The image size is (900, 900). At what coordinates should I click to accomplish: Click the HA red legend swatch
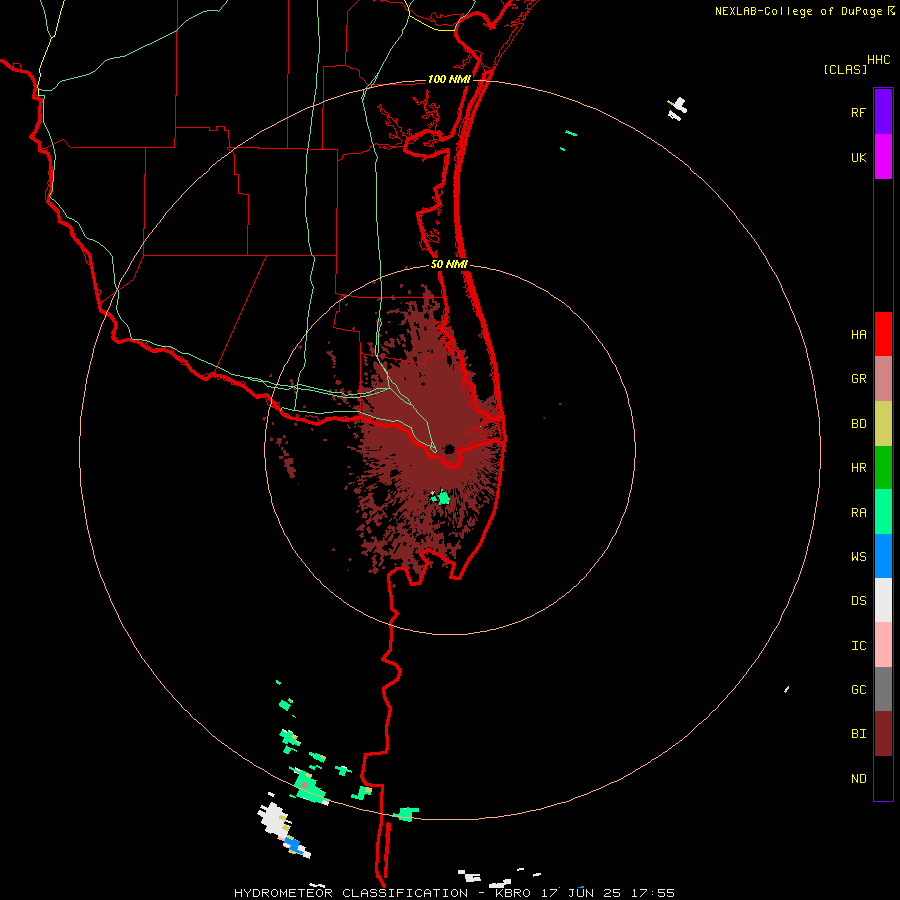click(883, 334)
